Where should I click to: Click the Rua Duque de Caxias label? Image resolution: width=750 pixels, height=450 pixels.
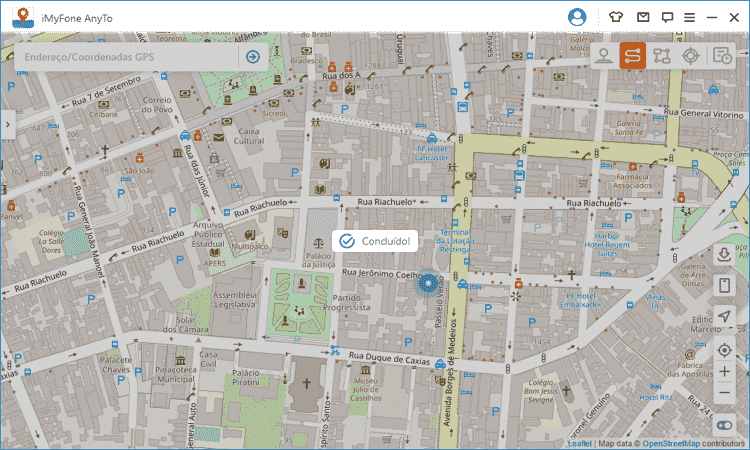(x=389, y=358)
